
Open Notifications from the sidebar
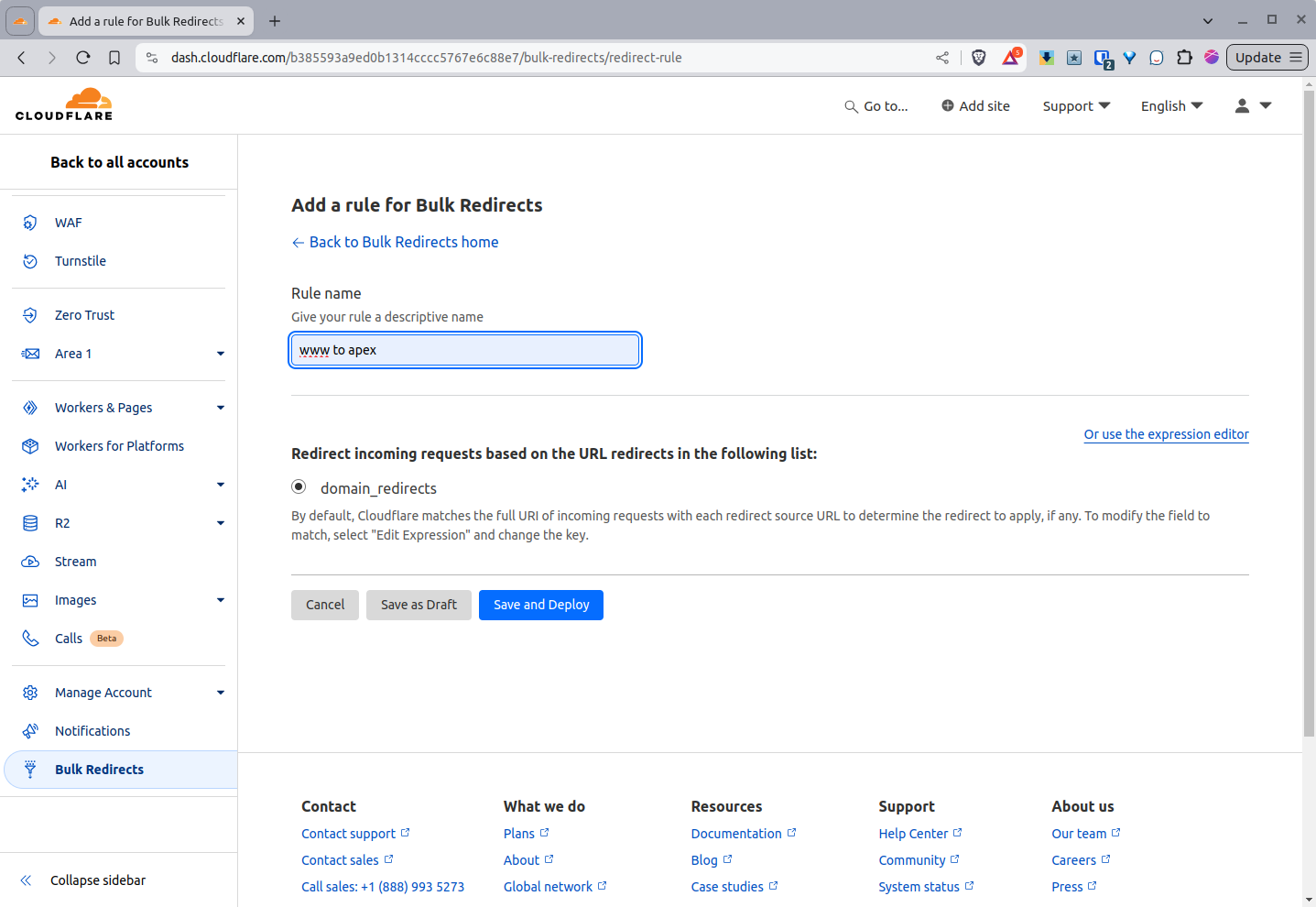click(92, 730)
